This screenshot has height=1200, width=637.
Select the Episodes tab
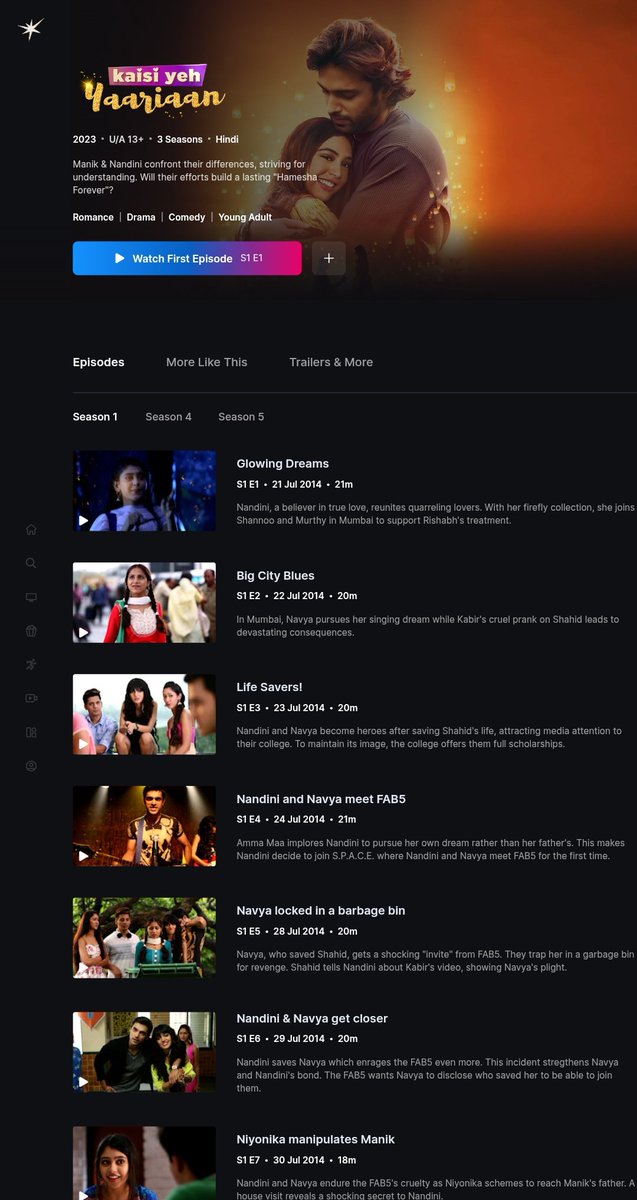(x=99, y=362)
